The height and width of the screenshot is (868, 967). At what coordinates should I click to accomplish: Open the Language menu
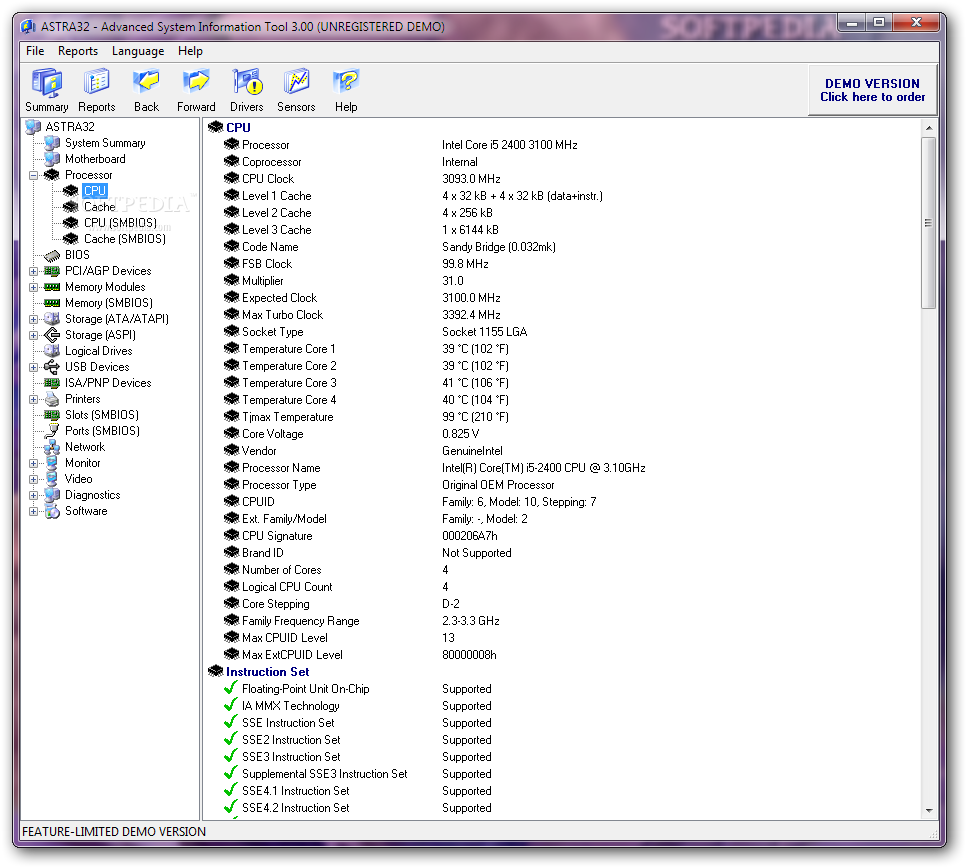[x=138, y=51]
